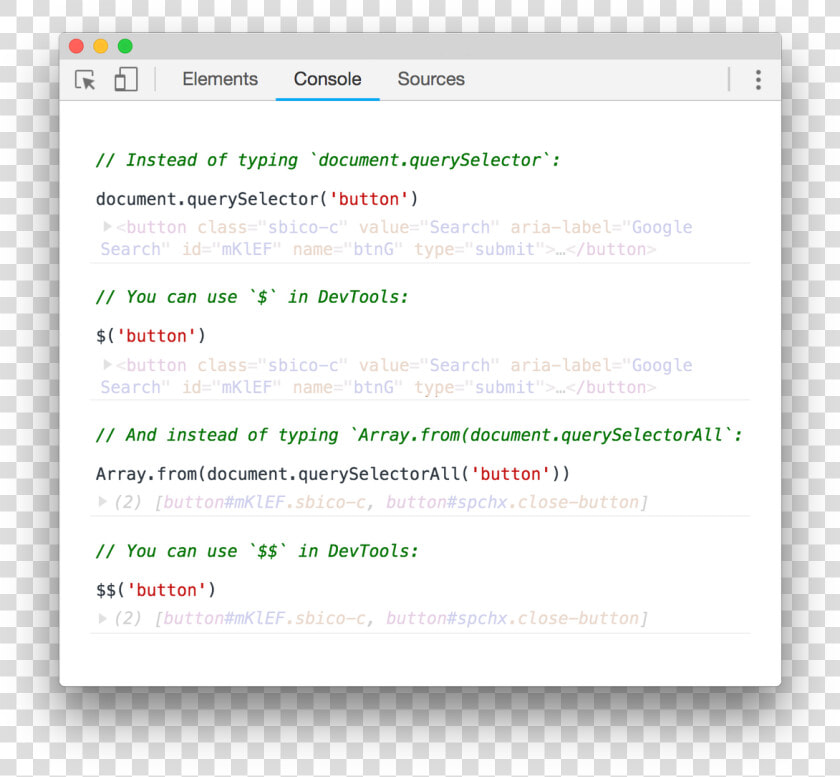
Task: Minimize the window with the yellow button
Action: pos(101,46)
